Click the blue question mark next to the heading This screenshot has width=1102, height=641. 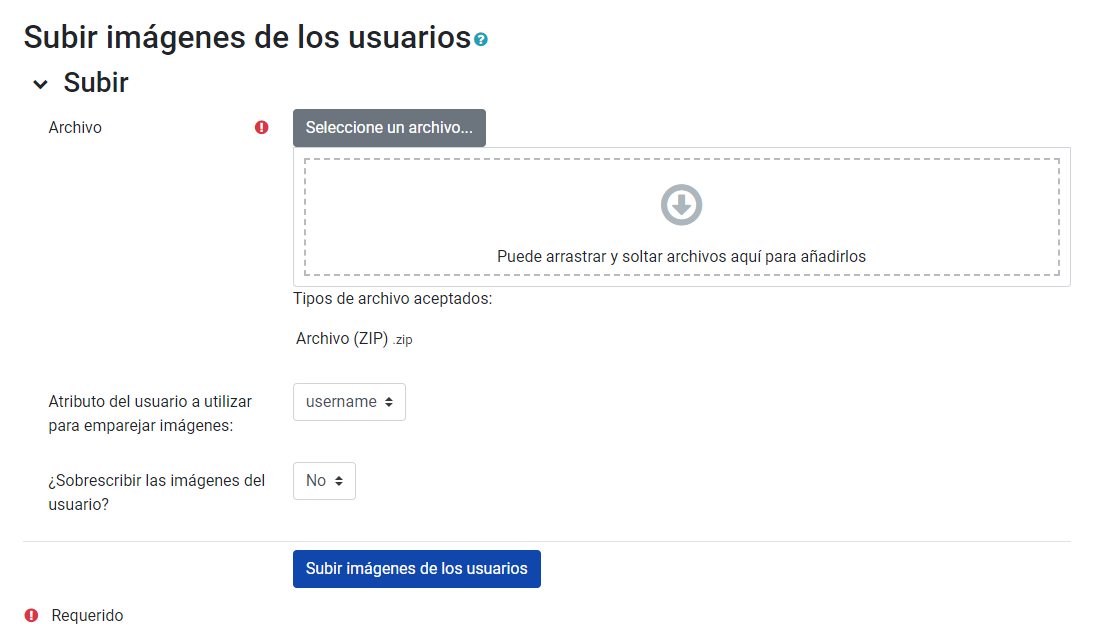coord(481,38)
